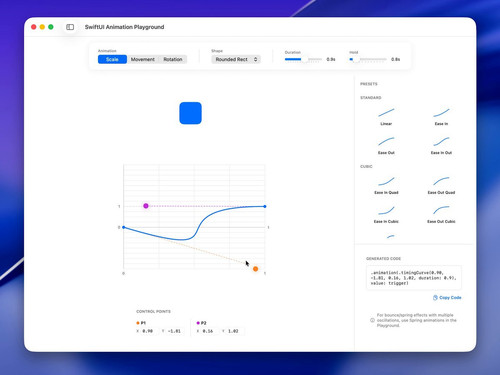
Task: Apply the Ease Out Cubic preset
Action: pos(441,214)
